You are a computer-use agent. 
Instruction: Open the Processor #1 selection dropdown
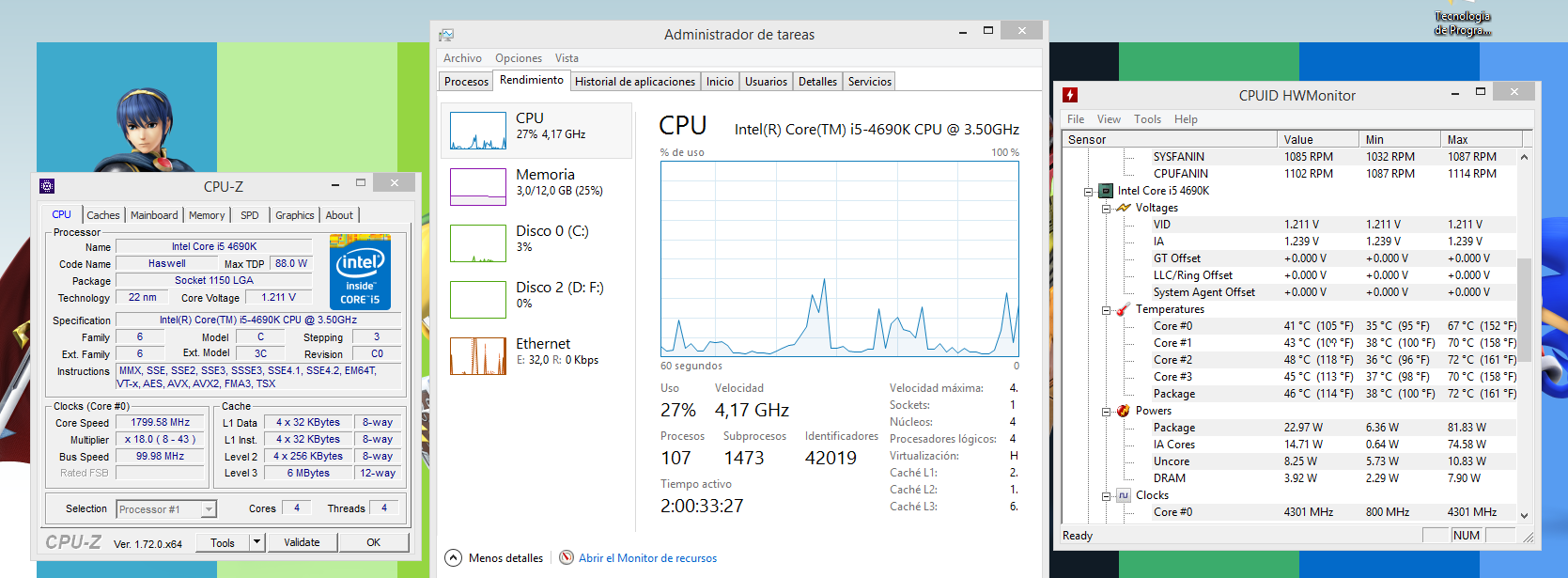209,509
